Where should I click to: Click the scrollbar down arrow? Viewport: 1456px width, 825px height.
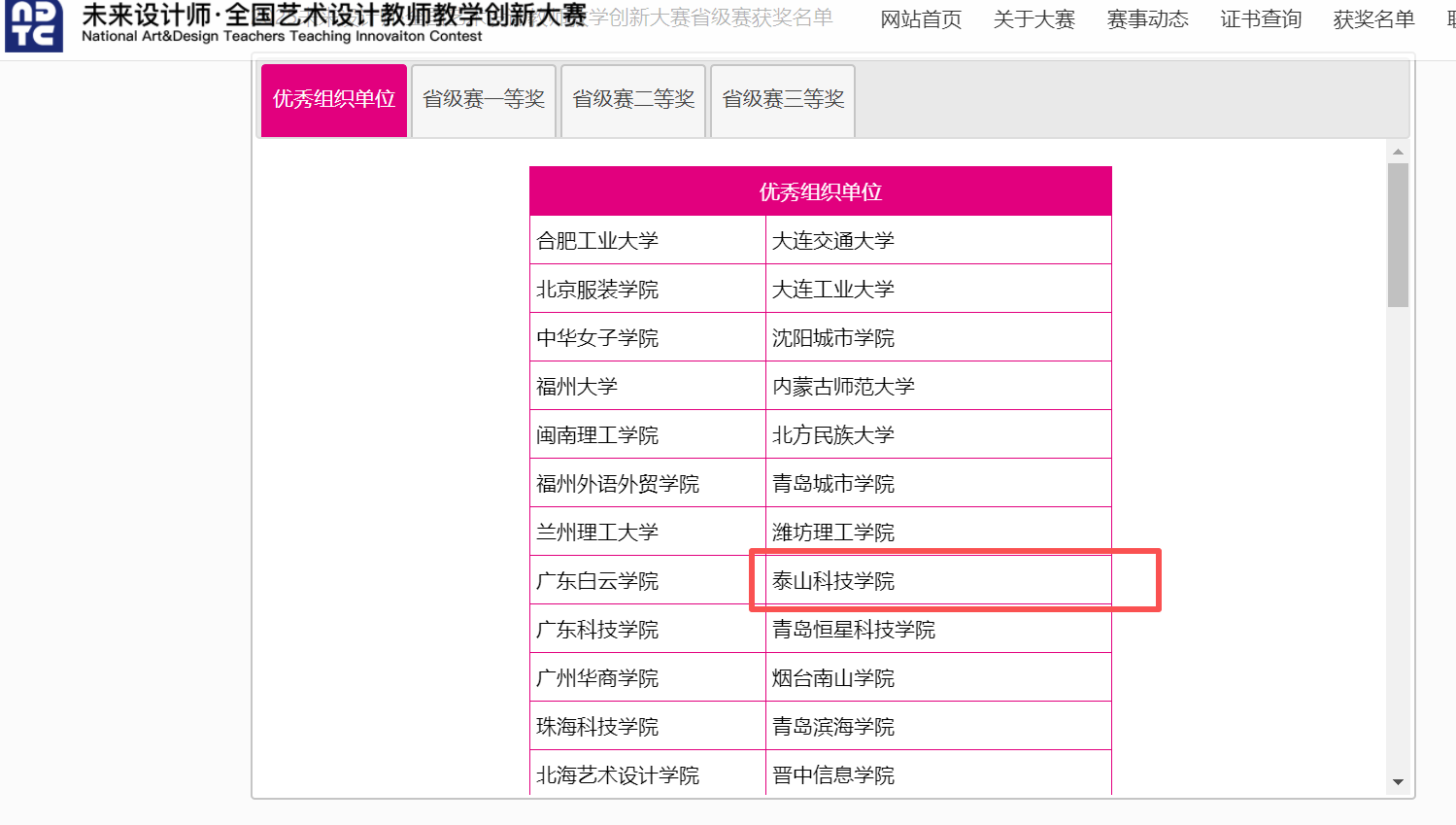(1398, 782)
